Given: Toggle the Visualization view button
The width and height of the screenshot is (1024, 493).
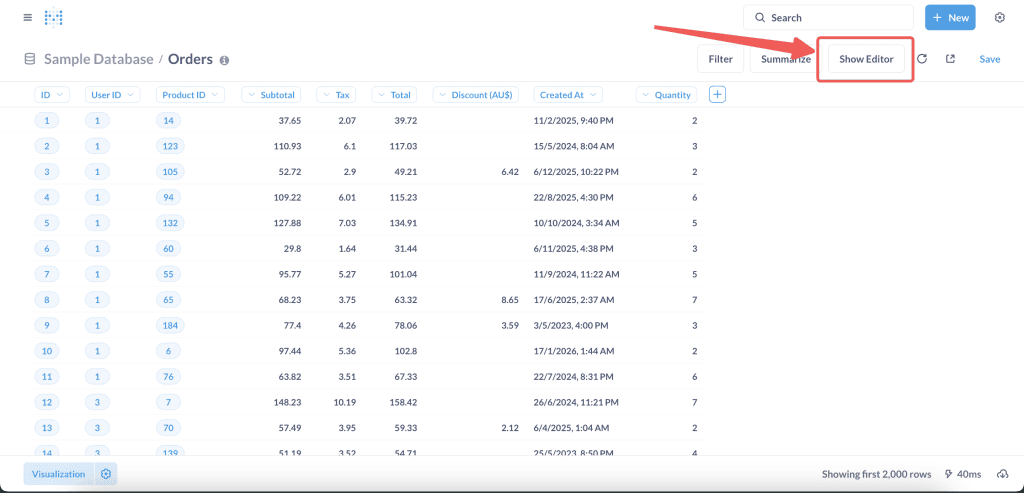Looking at the screenshot, I should [58, 473].
